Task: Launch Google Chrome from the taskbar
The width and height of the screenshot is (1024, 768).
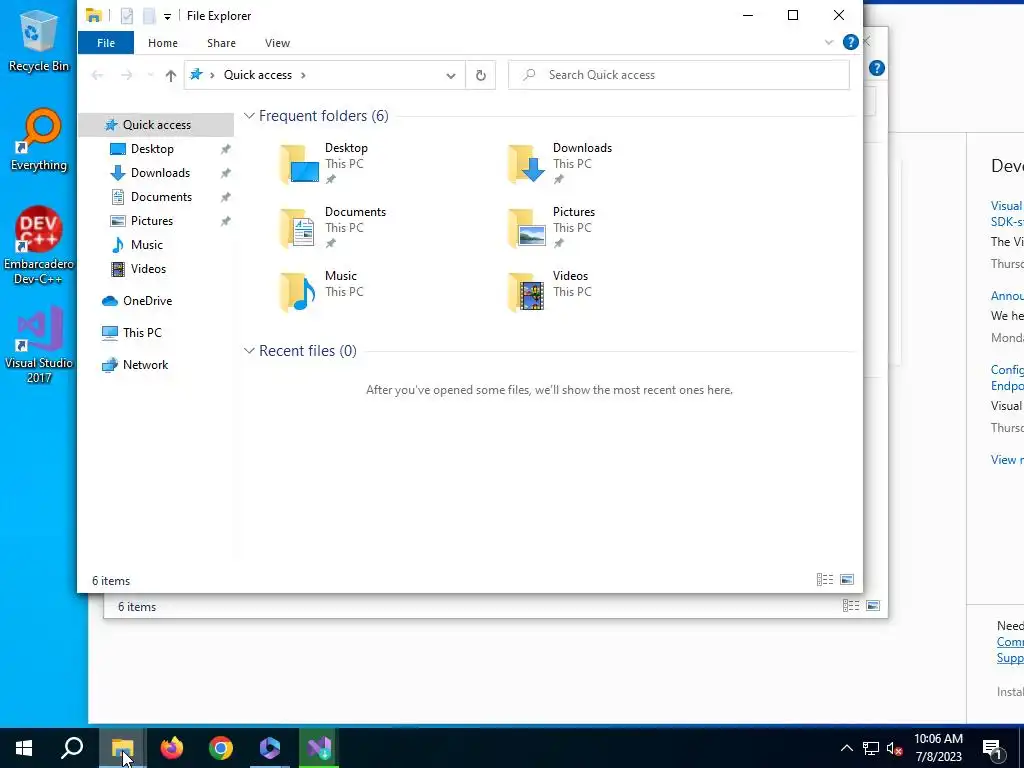Action: 221,748
